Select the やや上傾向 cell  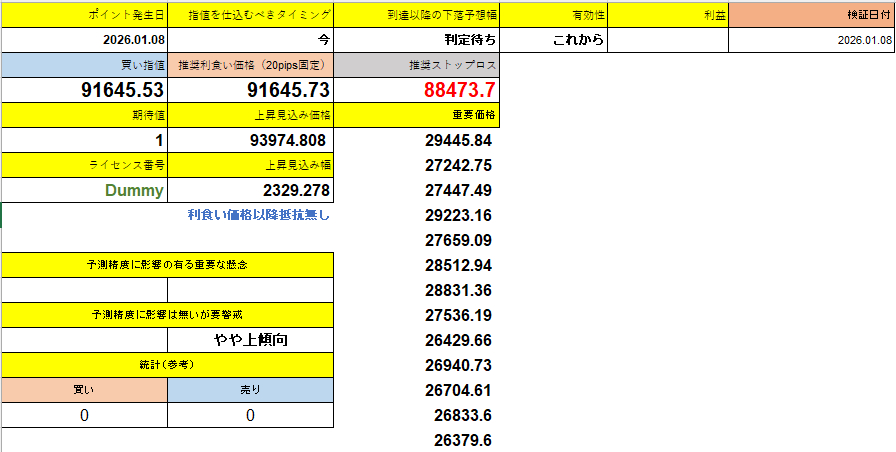point(251,340)
